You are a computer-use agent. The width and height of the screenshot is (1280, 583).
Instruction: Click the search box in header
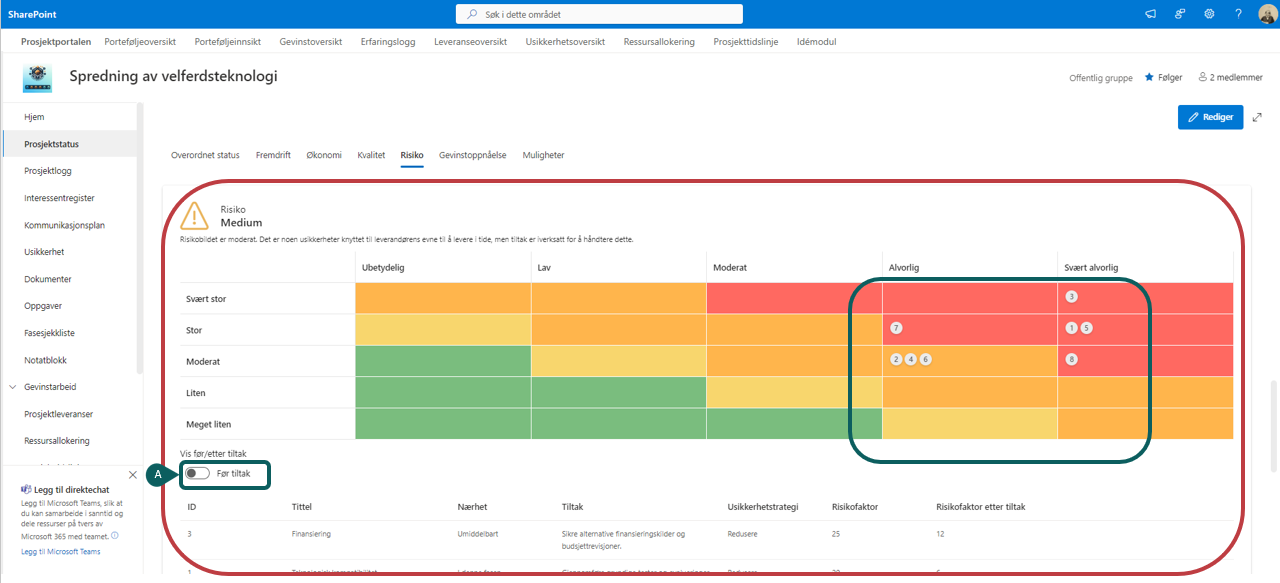(x=600, y=14)
